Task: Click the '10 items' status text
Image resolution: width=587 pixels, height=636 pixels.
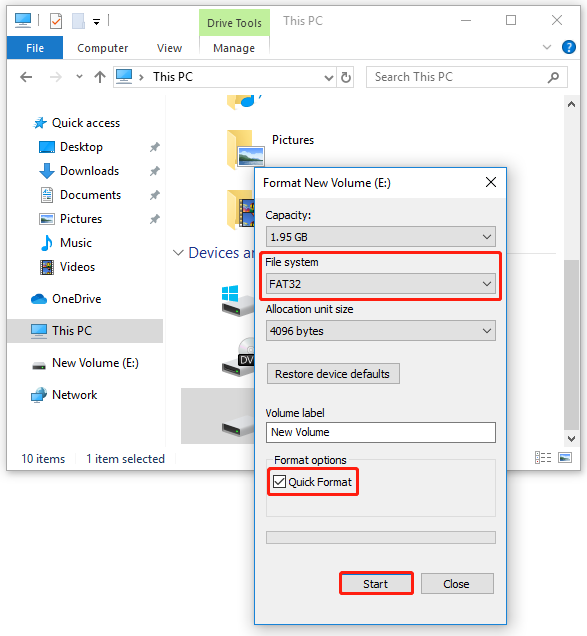Action: (x=43, y=459)
